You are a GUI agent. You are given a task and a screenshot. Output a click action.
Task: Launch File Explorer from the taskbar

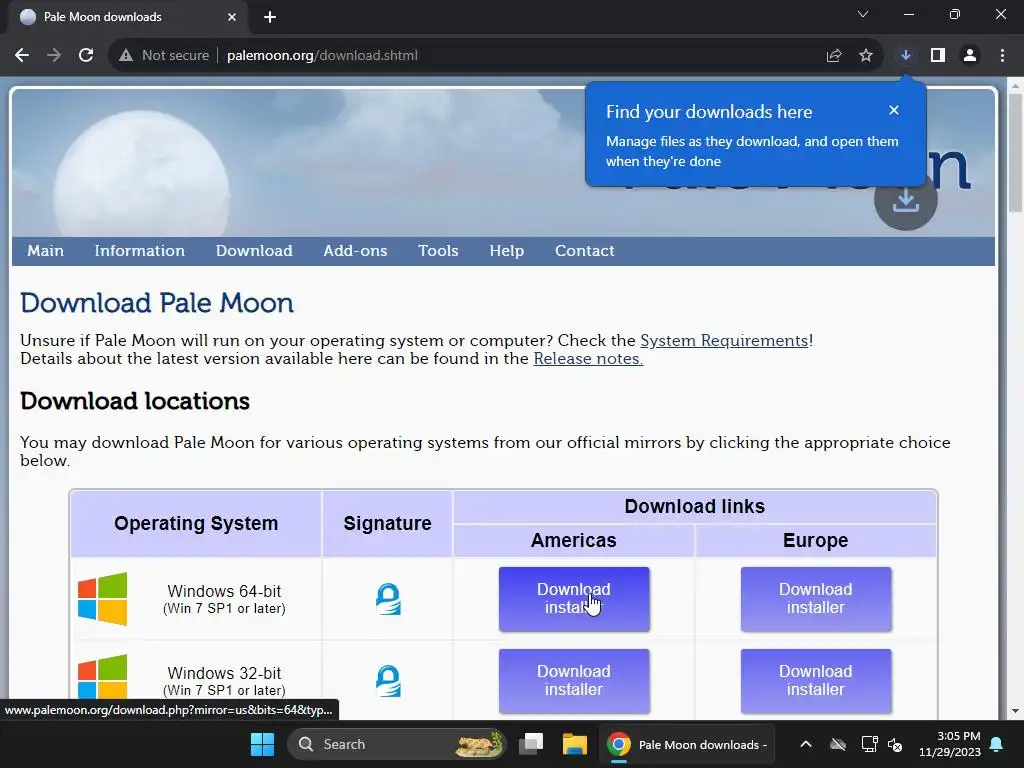click(575, 744)
